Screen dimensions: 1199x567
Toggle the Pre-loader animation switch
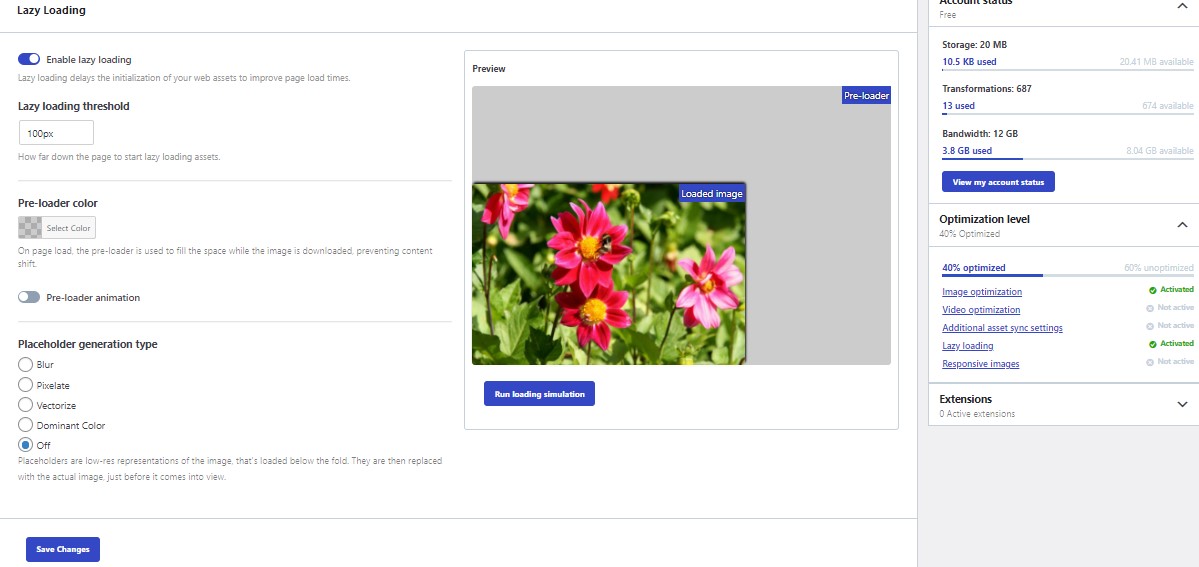[x=29, y=297]
